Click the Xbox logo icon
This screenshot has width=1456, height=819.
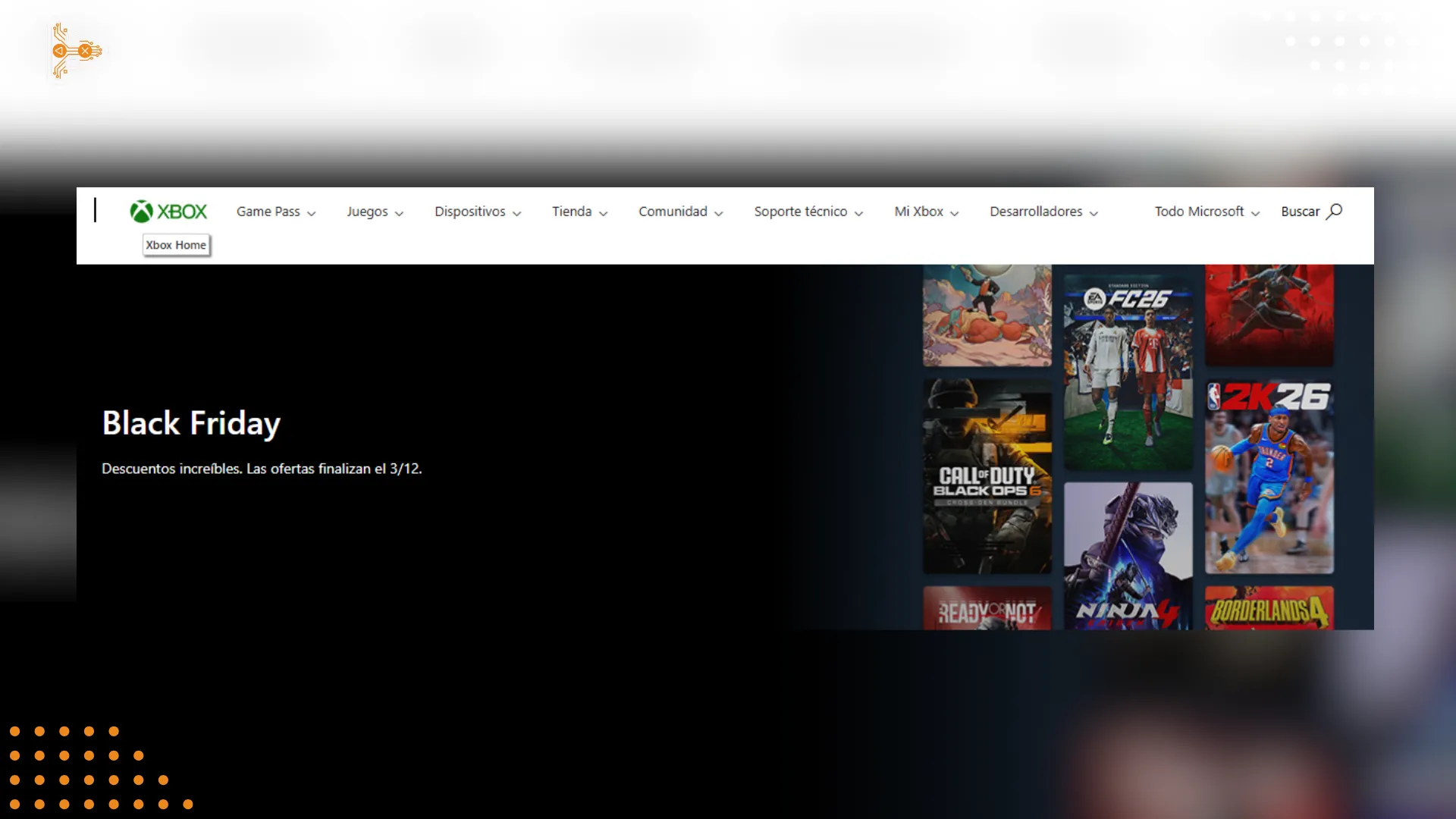(x=142, y=212)
